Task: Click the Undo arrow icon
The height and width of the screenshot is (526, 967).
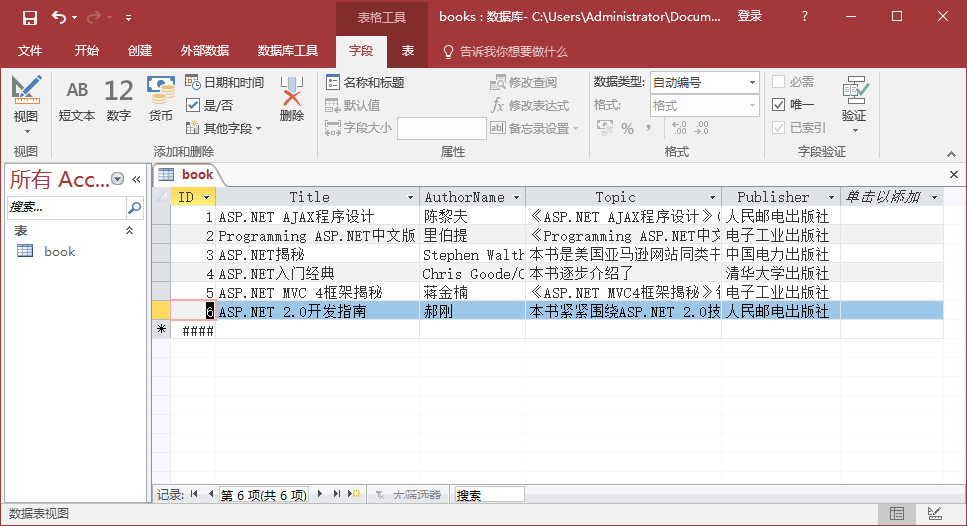Action: point(59,17)
